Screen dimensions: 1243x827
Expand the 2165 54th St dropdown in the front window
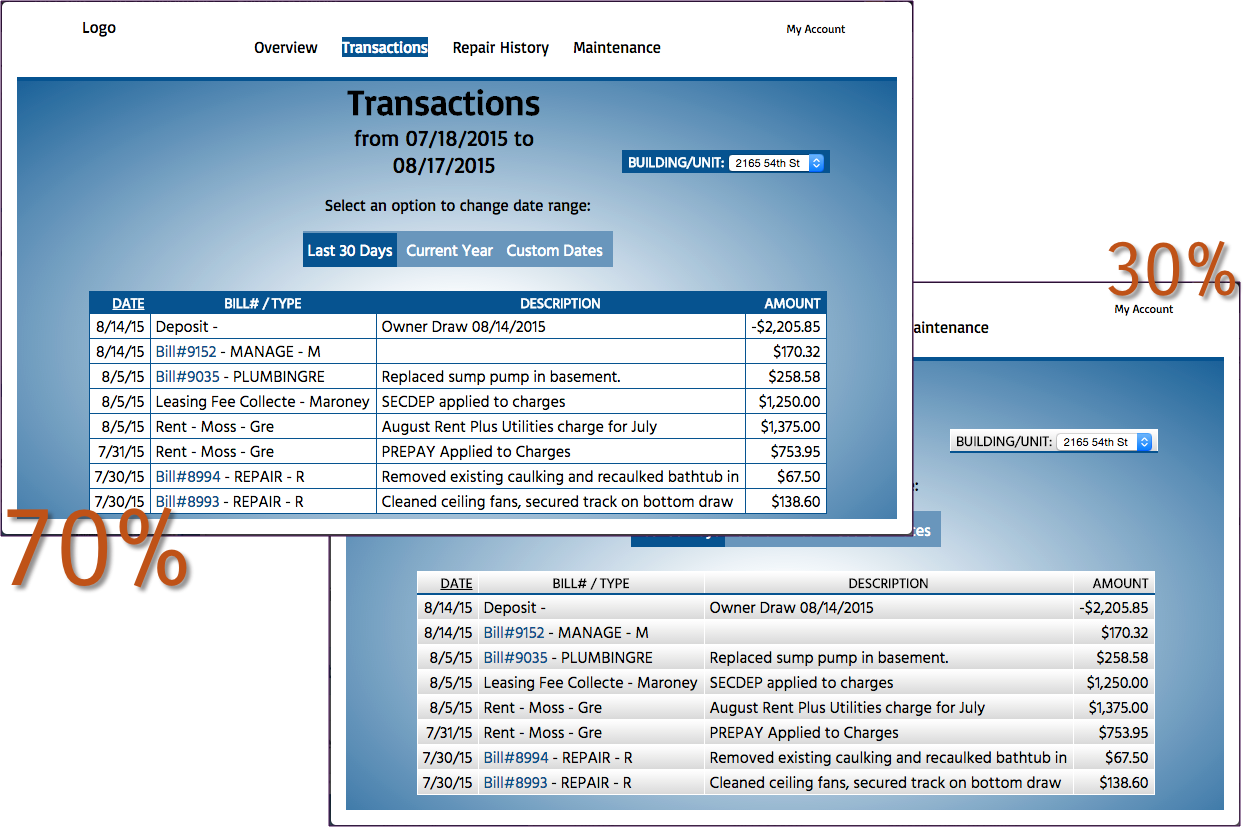(x=776, y=162)
